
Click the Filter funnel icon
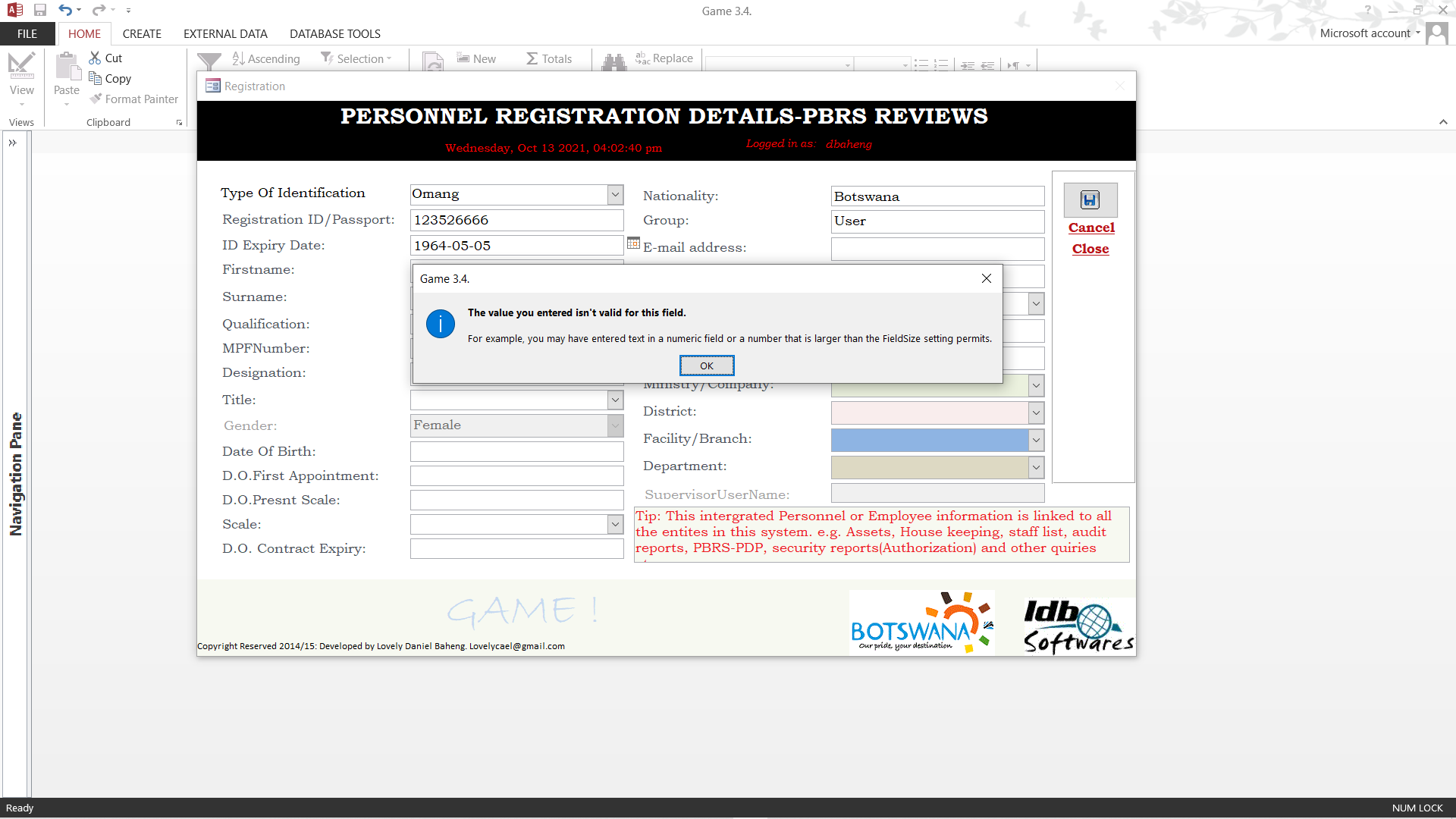pyautogui.click(x=209, y=62)
